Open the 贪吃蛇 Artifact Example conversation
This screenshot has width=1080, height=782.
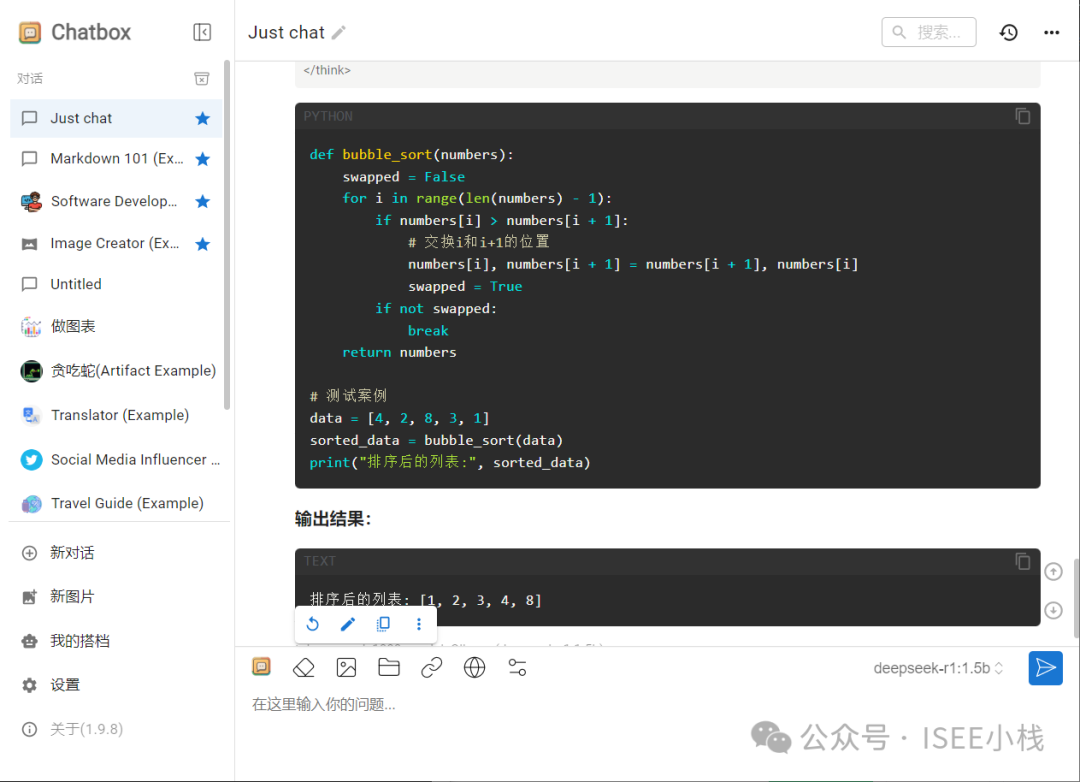tap(116, 371)
